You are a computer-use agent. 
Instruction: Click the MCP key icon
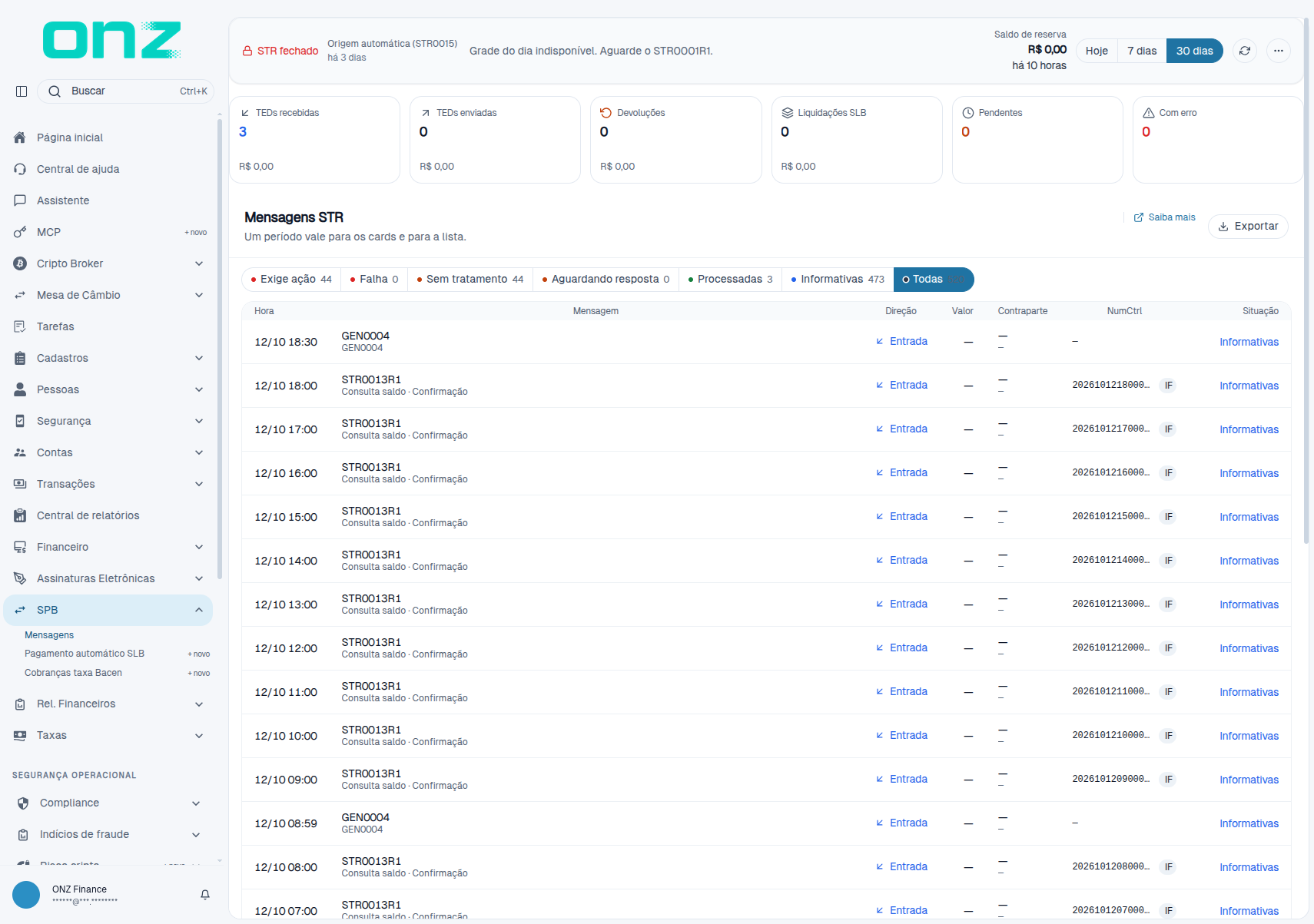pos(20,232)
